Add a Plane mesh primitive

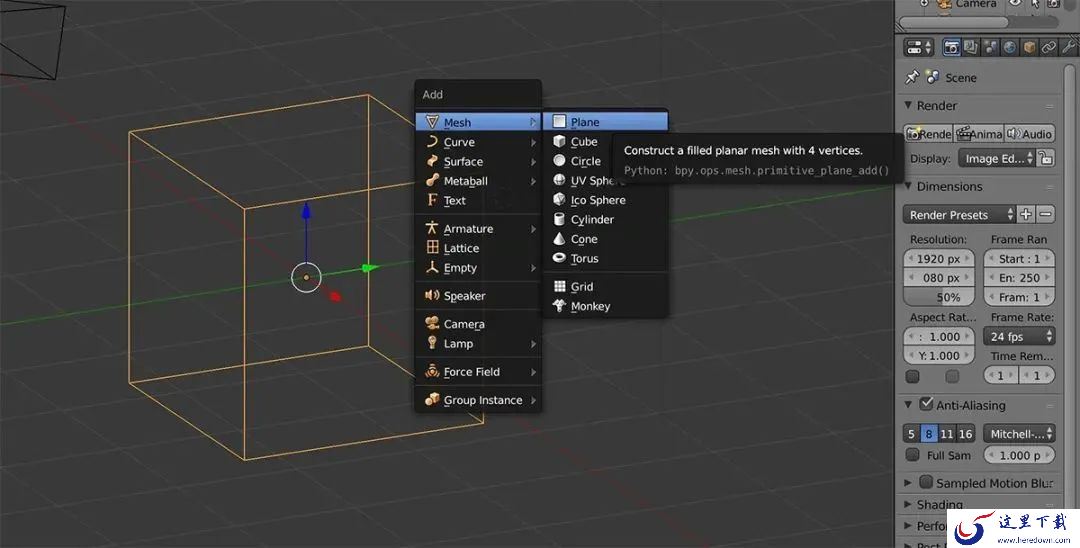pos(605,122)
